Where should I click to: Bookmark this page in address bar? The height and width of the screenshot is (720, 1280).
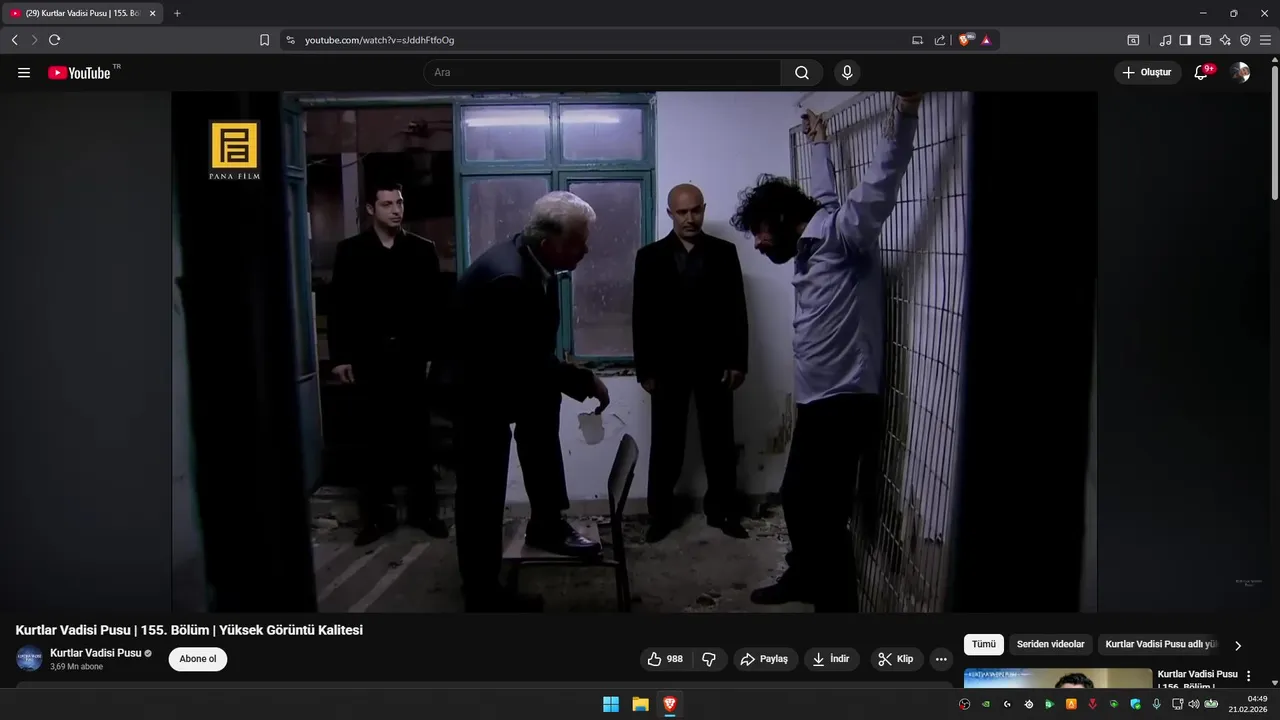[264, 40]
